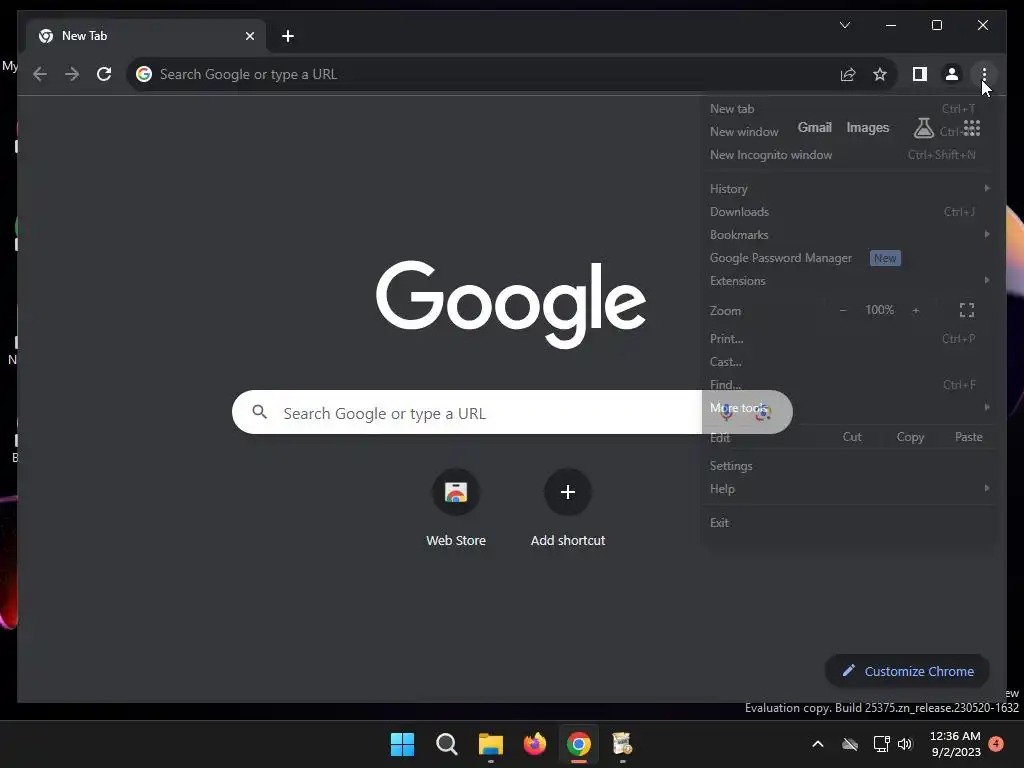Open the Chrome three-dot menu button
Viewport: 1024px width, 768px height.
984,74
